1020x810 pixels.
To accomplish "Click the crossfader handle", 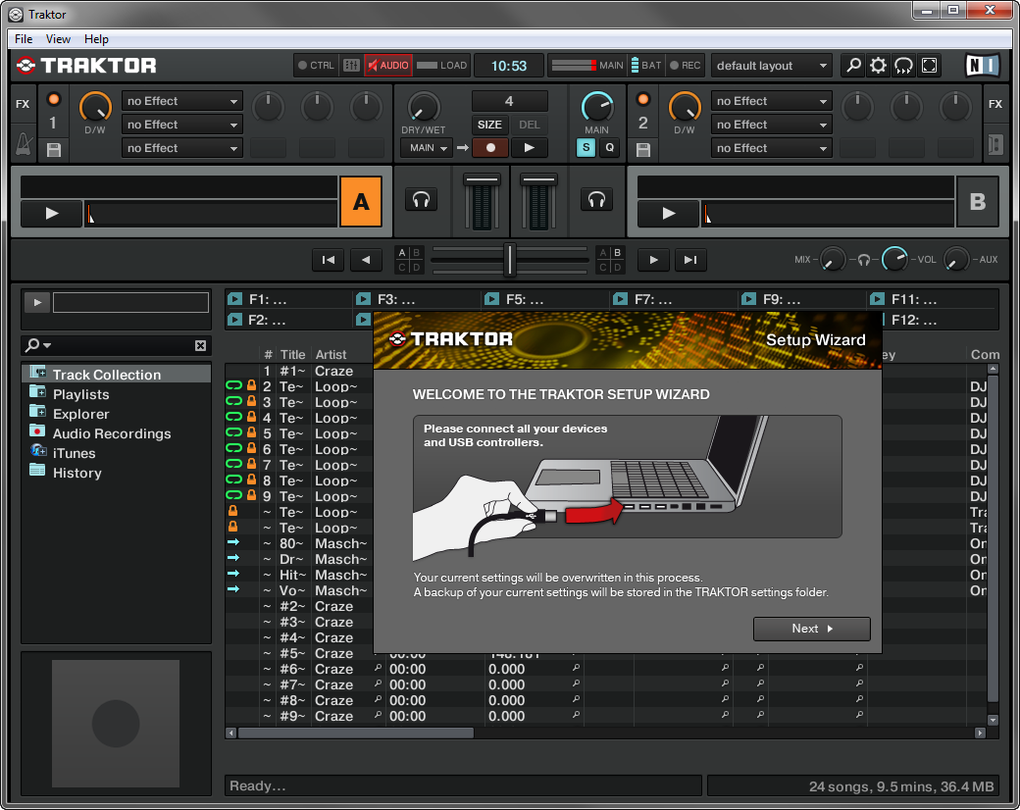I will click(510, 259).
